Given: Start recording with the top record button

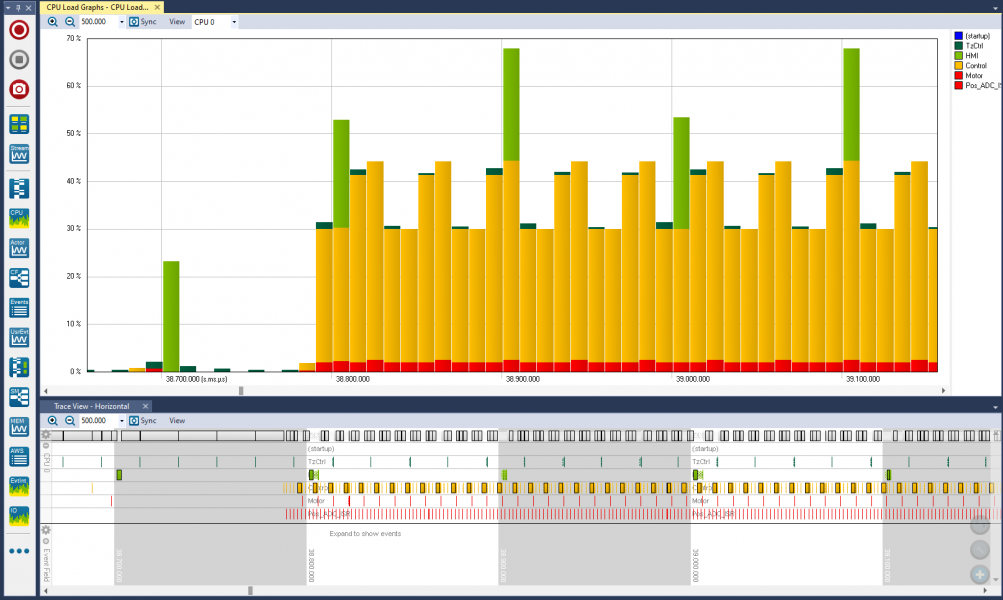Looking at the screenshot, I should (x=19, y=30).
